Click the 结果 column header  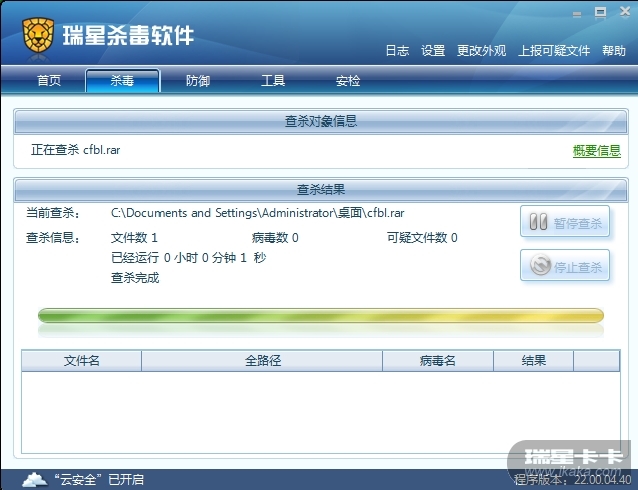click(533, 361)
